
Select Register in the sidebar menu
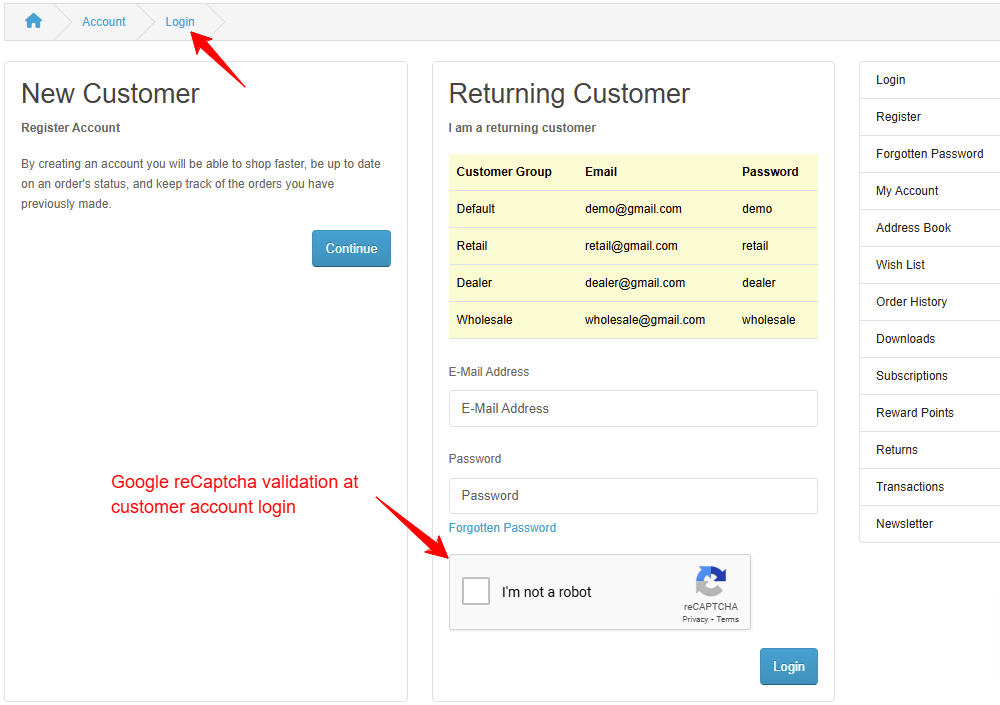(x=930, y=117)
